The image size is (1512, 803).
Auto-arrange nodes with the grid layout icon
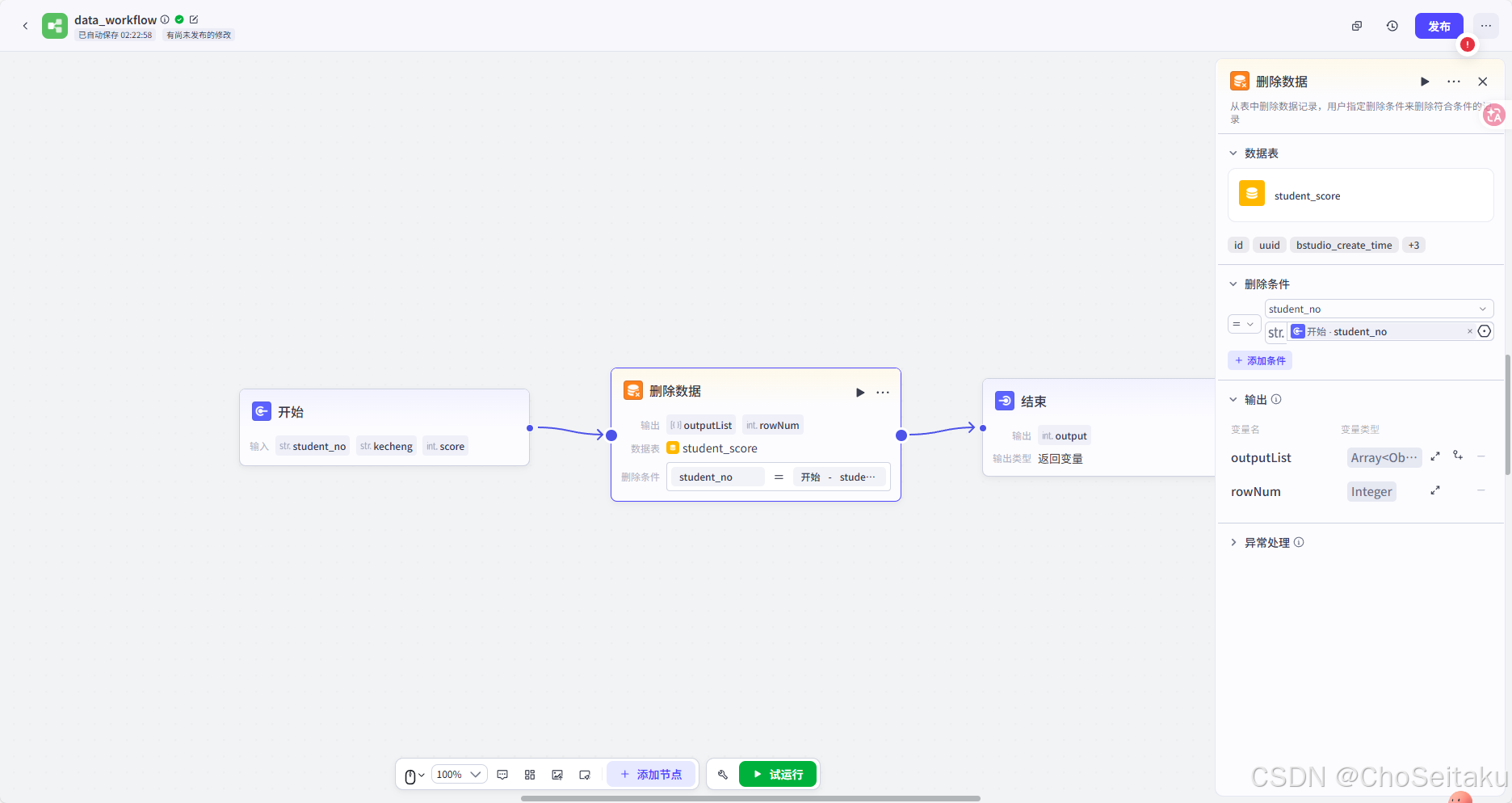coord(530,775)
